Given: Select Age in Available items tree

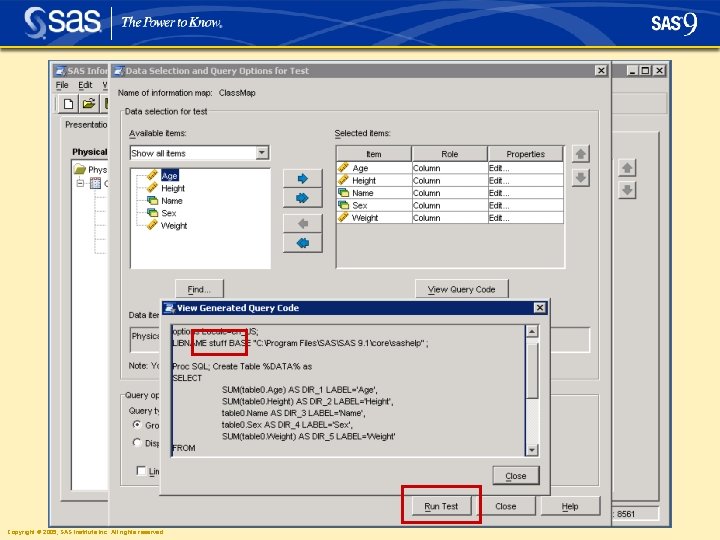Looking at the screenshot, I should point(169,175).
